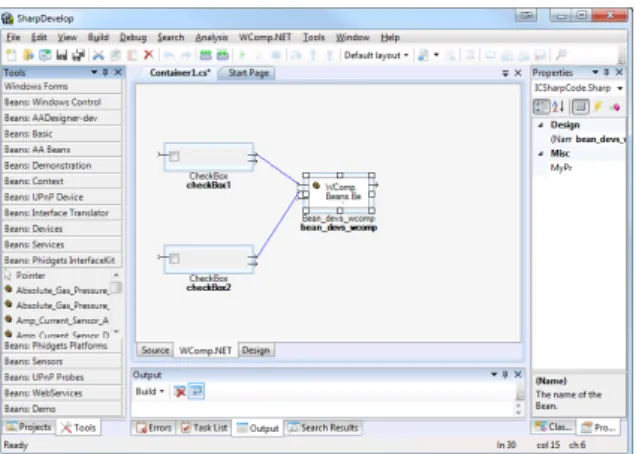Open the Output panel options dropdown arrow
This screenshot has height=454, width=636.
(x=494, y=374)
